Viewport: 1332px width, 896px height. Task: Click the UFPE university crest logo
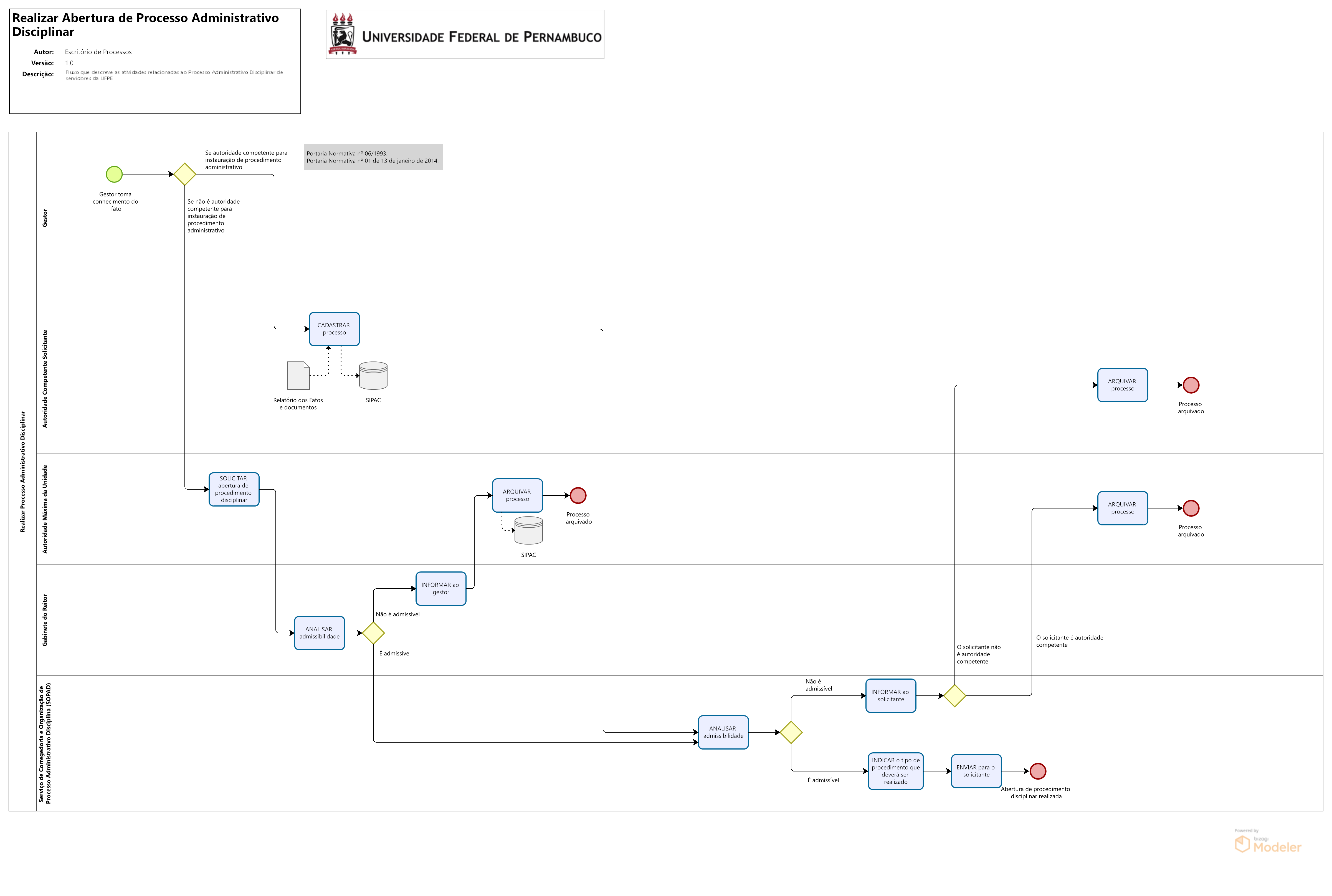tap(342, 34)
